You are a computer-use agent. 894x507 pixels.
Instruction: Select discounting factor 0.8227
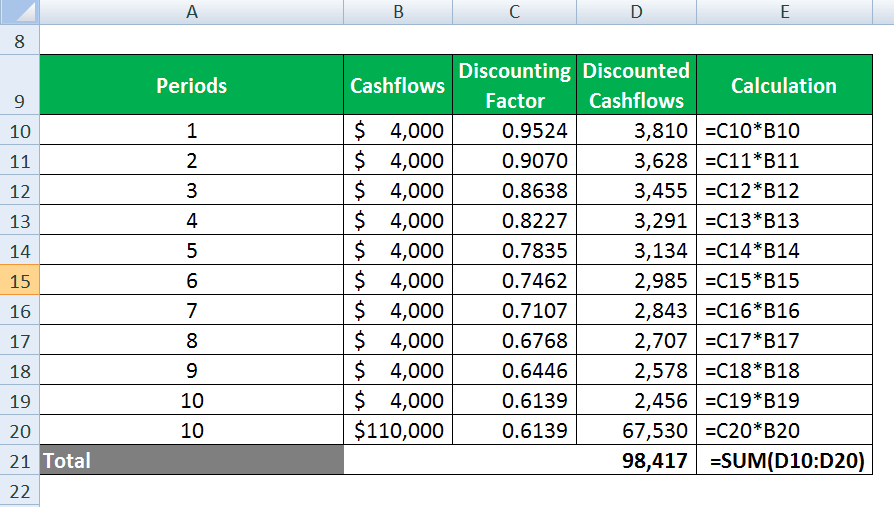(x=514, y=220)
